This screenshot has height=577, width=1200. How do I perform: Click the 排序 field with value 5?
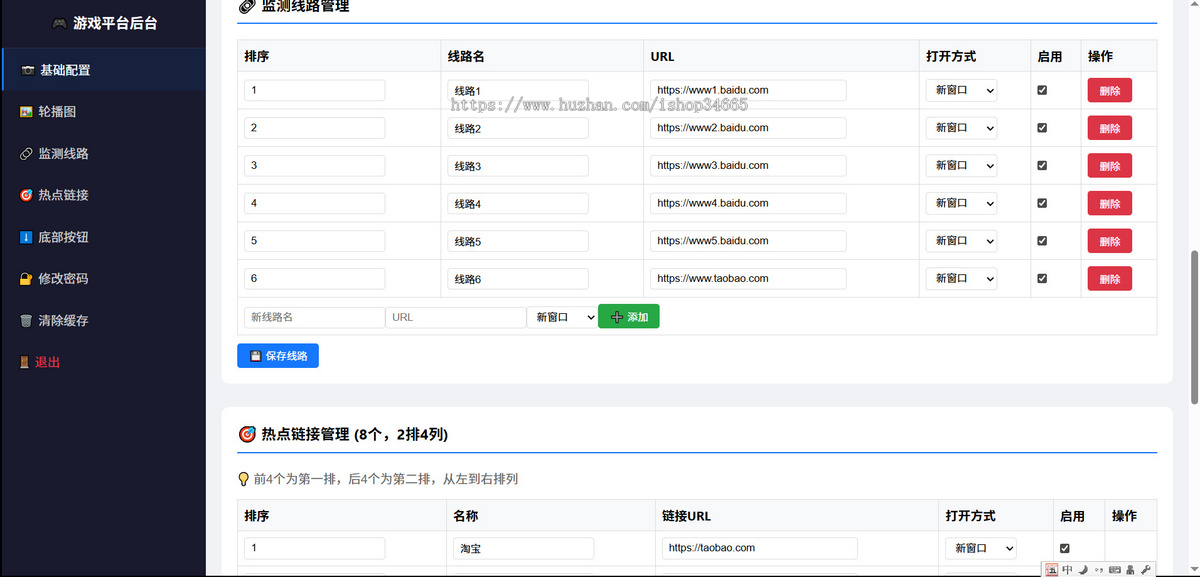(314, 241)
